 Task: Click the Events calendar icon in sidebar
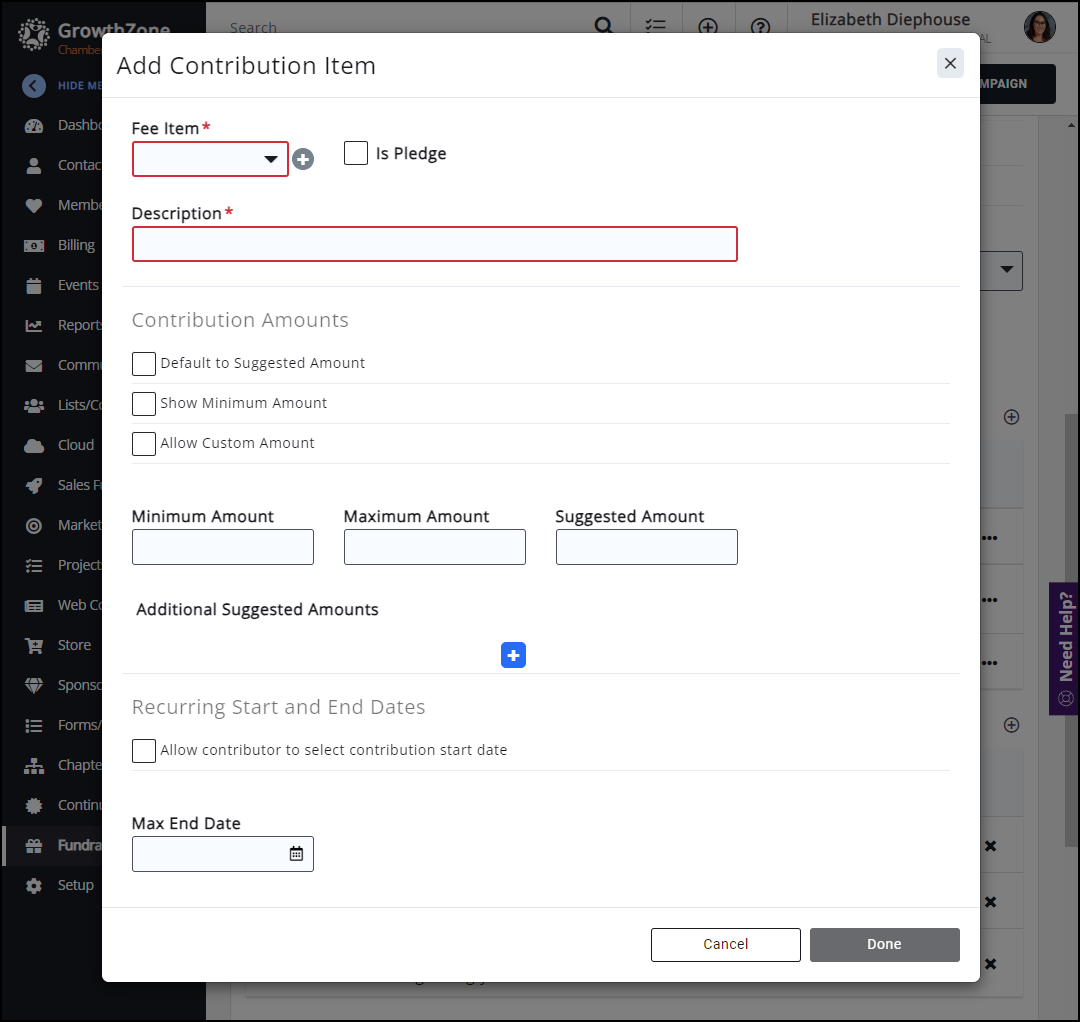(x=34, y=285)
